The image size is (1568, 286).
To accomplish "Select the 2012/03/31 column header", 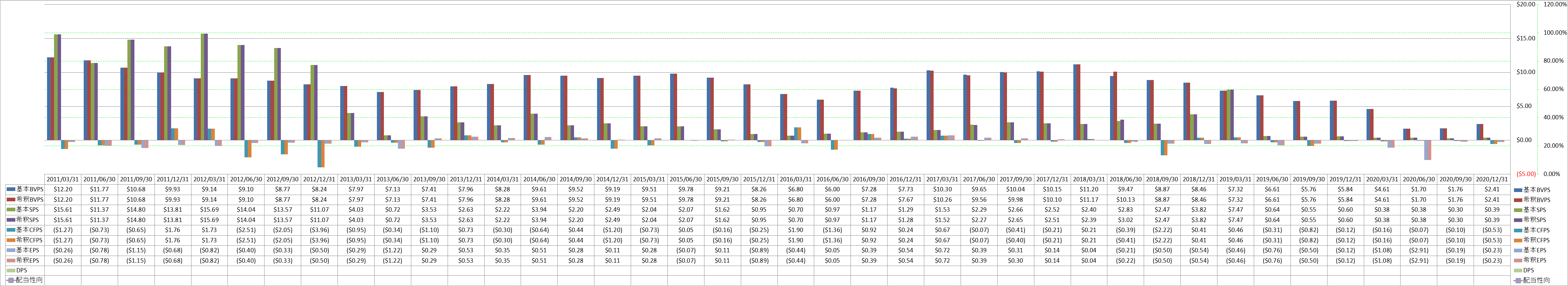I will click(210, 180).
